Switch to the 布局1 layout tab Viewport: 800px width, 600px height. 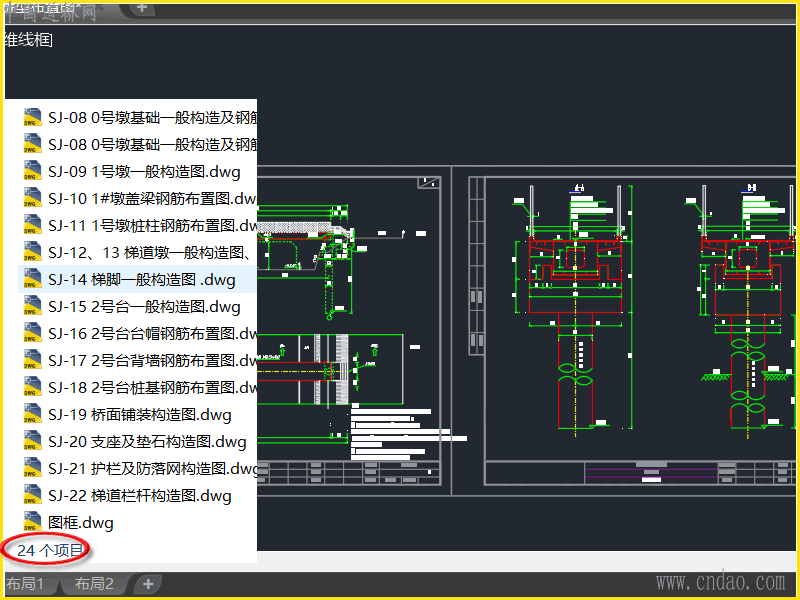click(28, 584)
